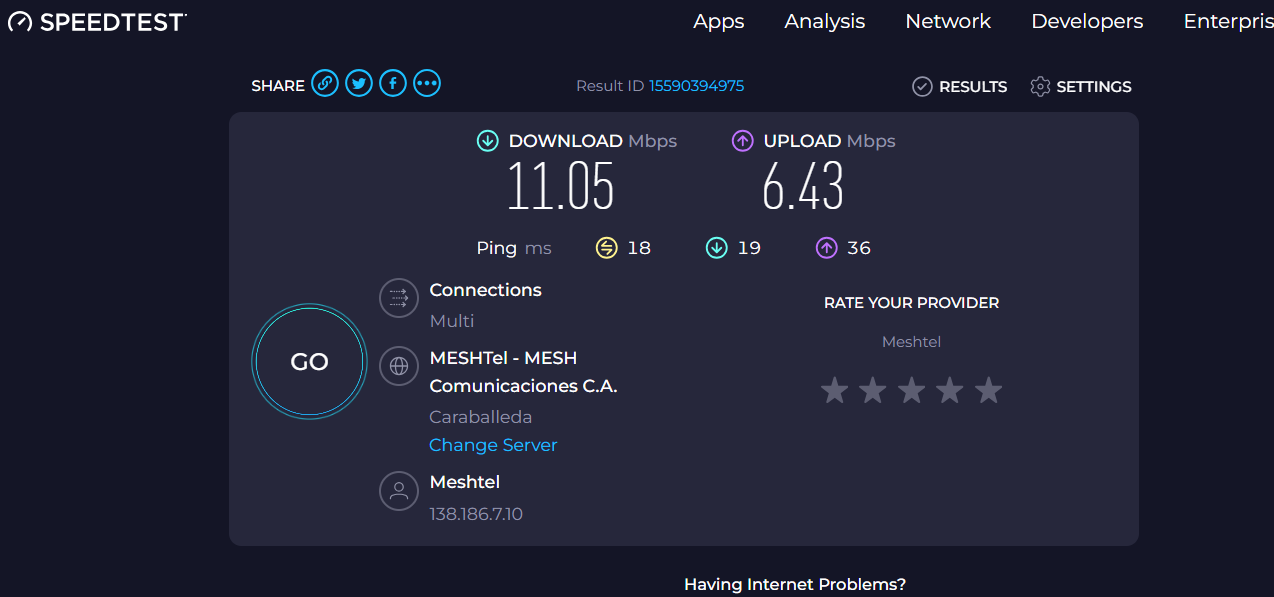Click the Meshtel user profile icon
Screen dimensions: 1274x597
tap(399, 491)
